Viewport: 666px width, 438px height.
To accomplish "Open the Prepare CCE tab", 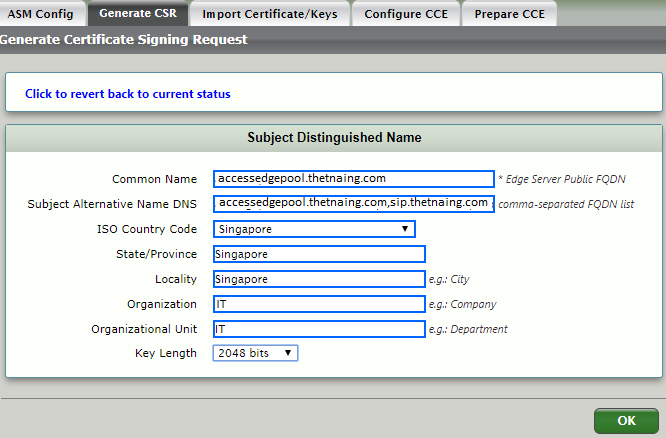I will coord(509,14).
